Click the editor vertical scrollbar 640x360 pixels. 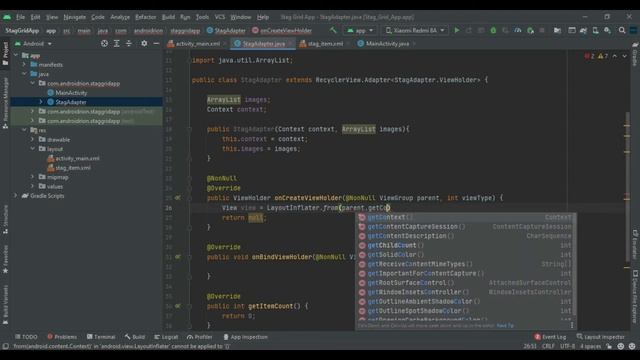[x=627, y=188]
